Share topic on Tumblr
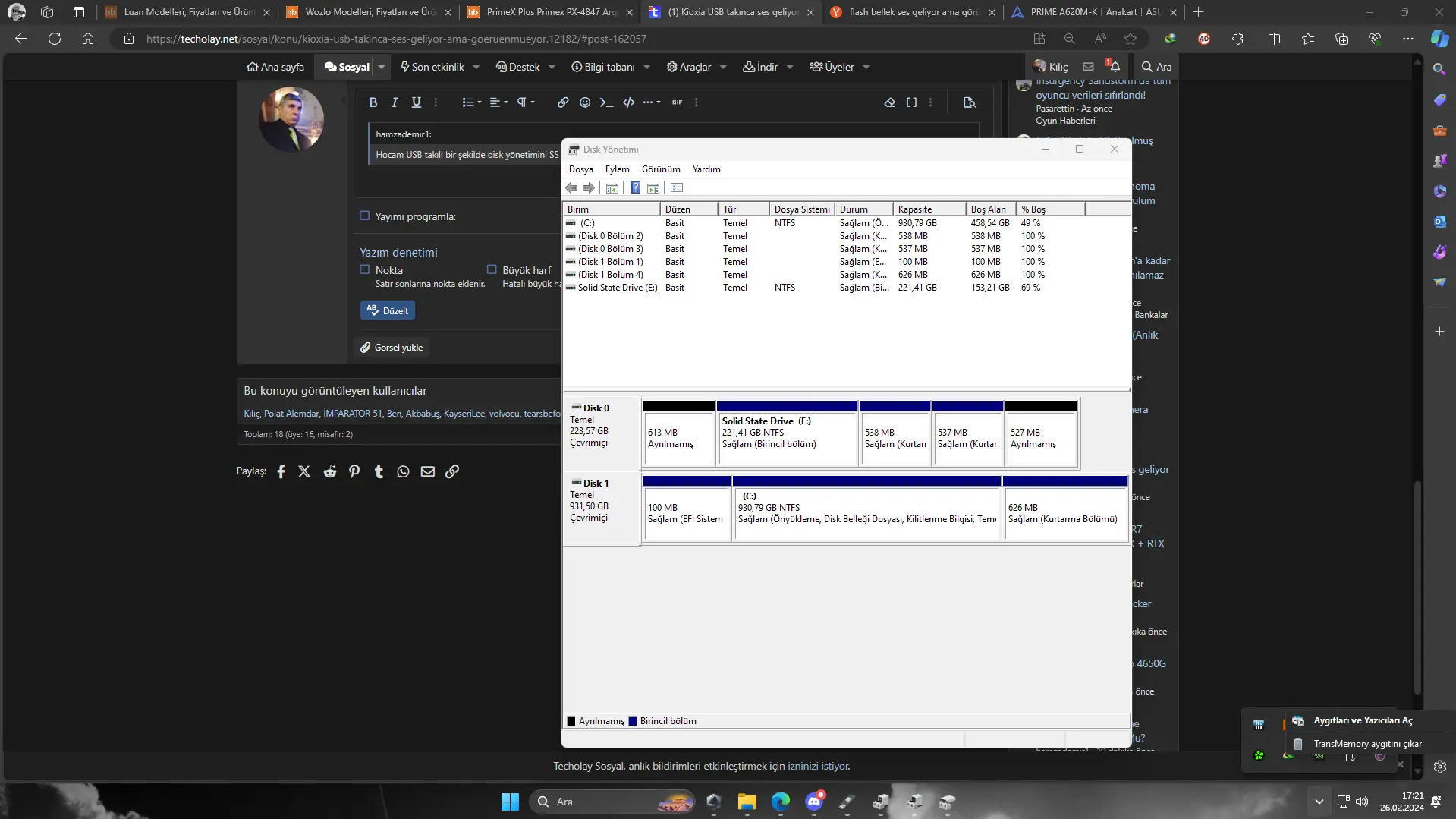1456x819 pixels. (x=379, y=471)
